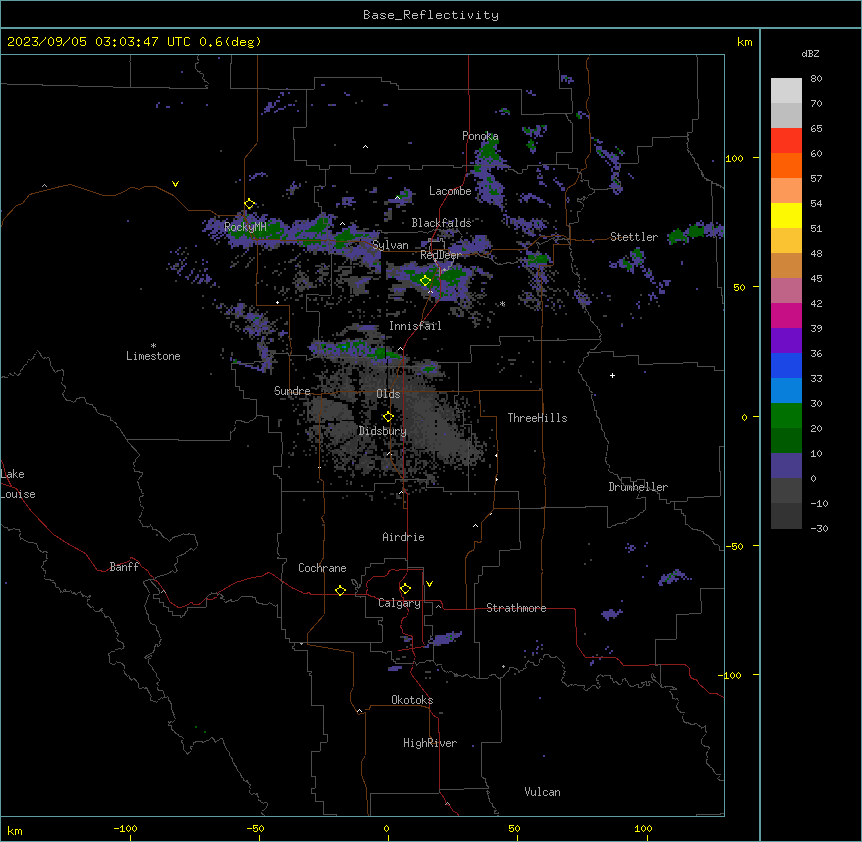Click the yellow diamond marker above Didsbury

point(389,417)
